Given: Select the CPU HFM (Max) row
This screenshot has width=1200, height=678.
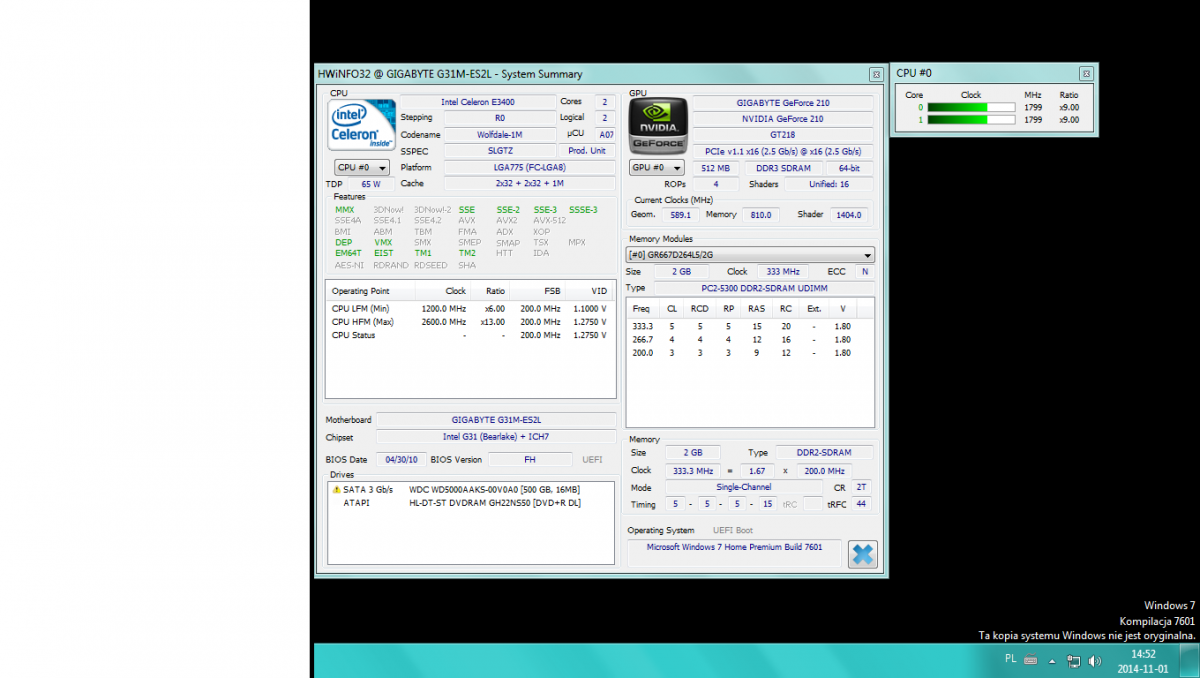Looking at the screenshot, I should pos(471,322).
